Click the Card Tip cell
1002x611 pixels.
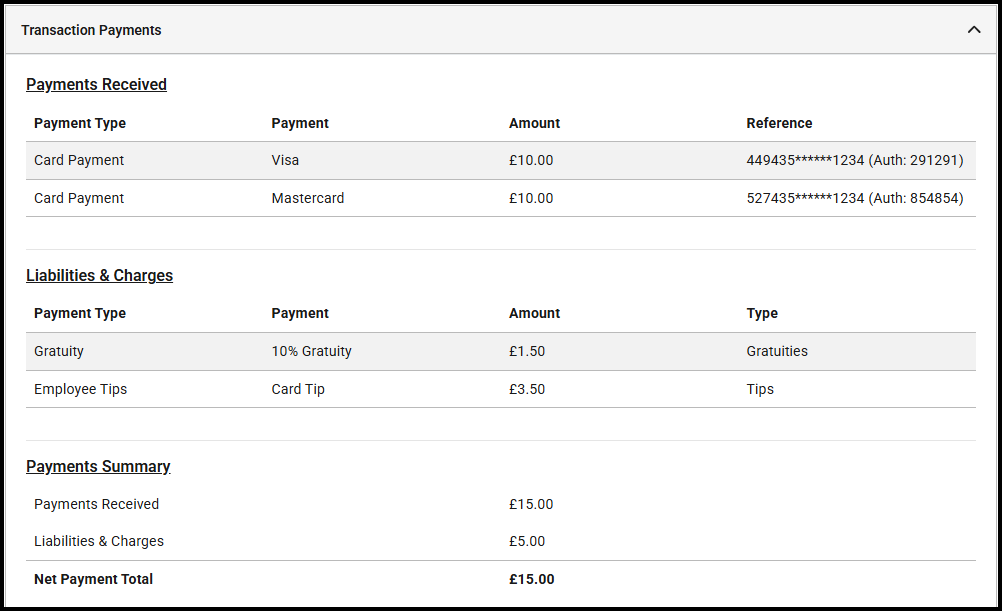click(298, 389)
